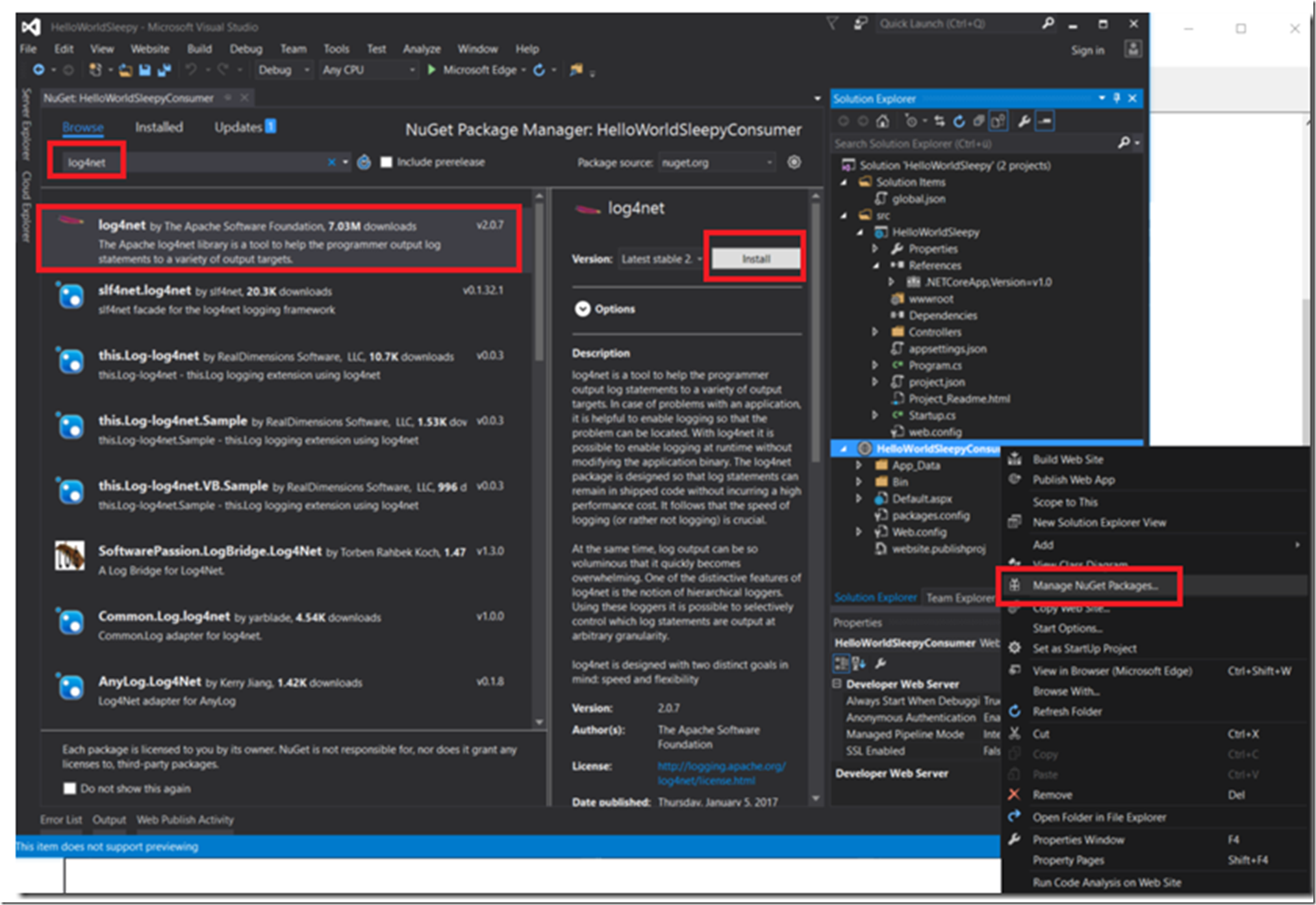
Task: Click the notifications filter flag icon
Action: click(x=831, y=23)
